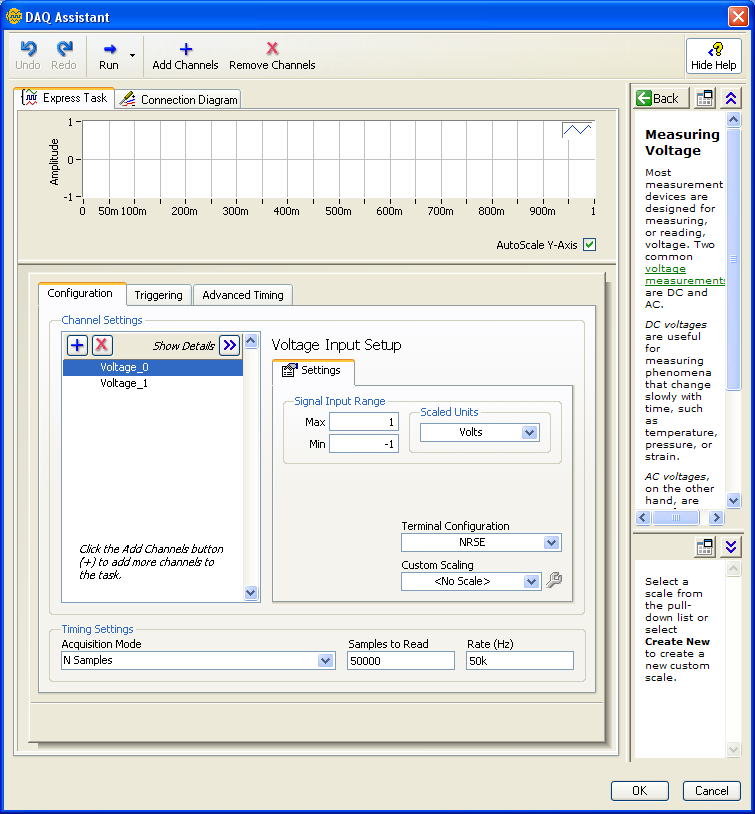Expand Show Details with double-arrow button
755x814 pixels.
[x=230, y=345]
